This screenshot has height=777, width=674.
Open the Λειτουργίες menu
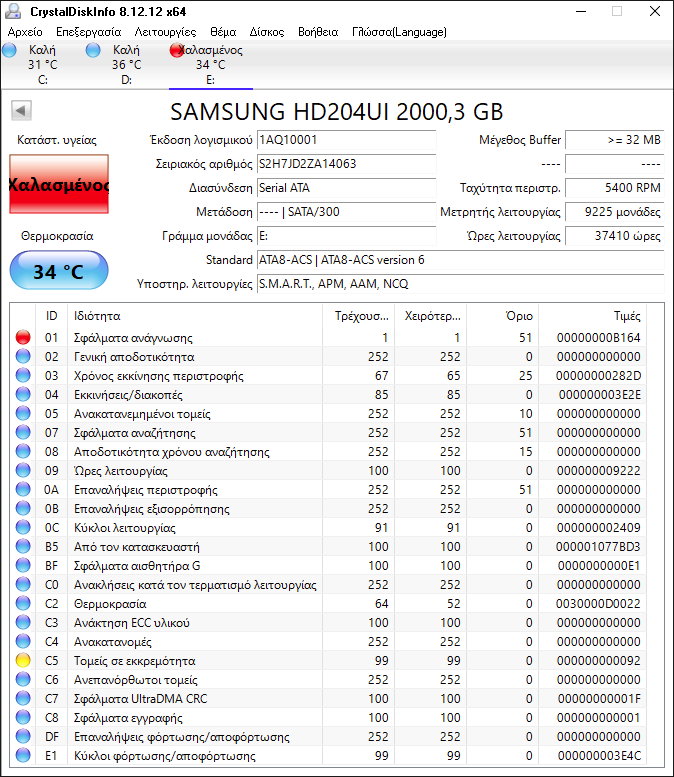pos(166,32)
